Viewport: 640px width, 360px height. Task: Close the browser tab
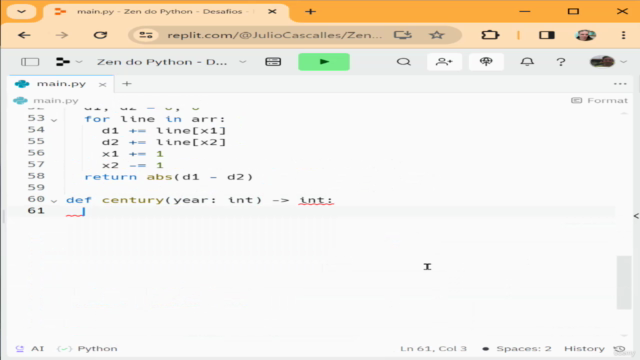(x=272, y=11)
